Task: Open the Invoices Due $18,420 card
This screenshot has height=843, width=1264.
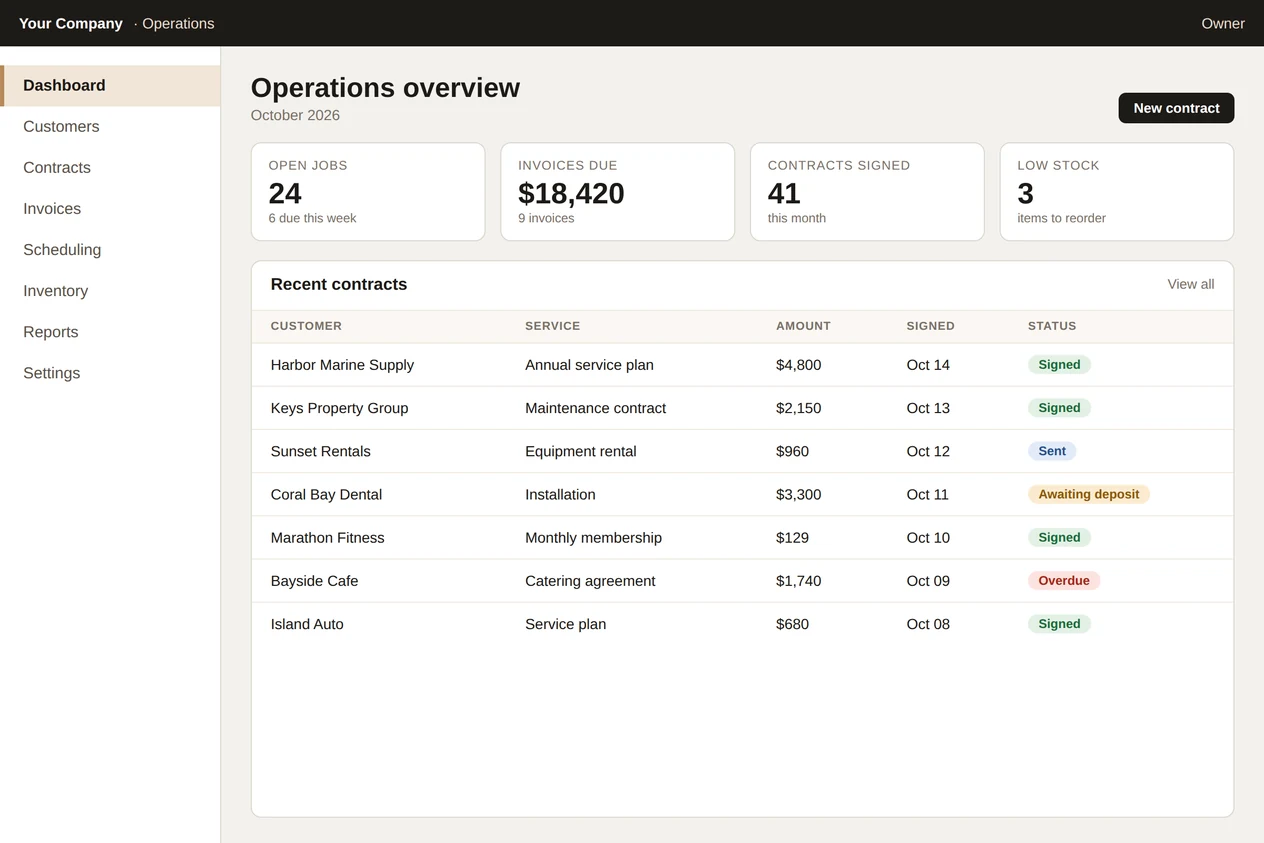Action: tap(618, 192)
